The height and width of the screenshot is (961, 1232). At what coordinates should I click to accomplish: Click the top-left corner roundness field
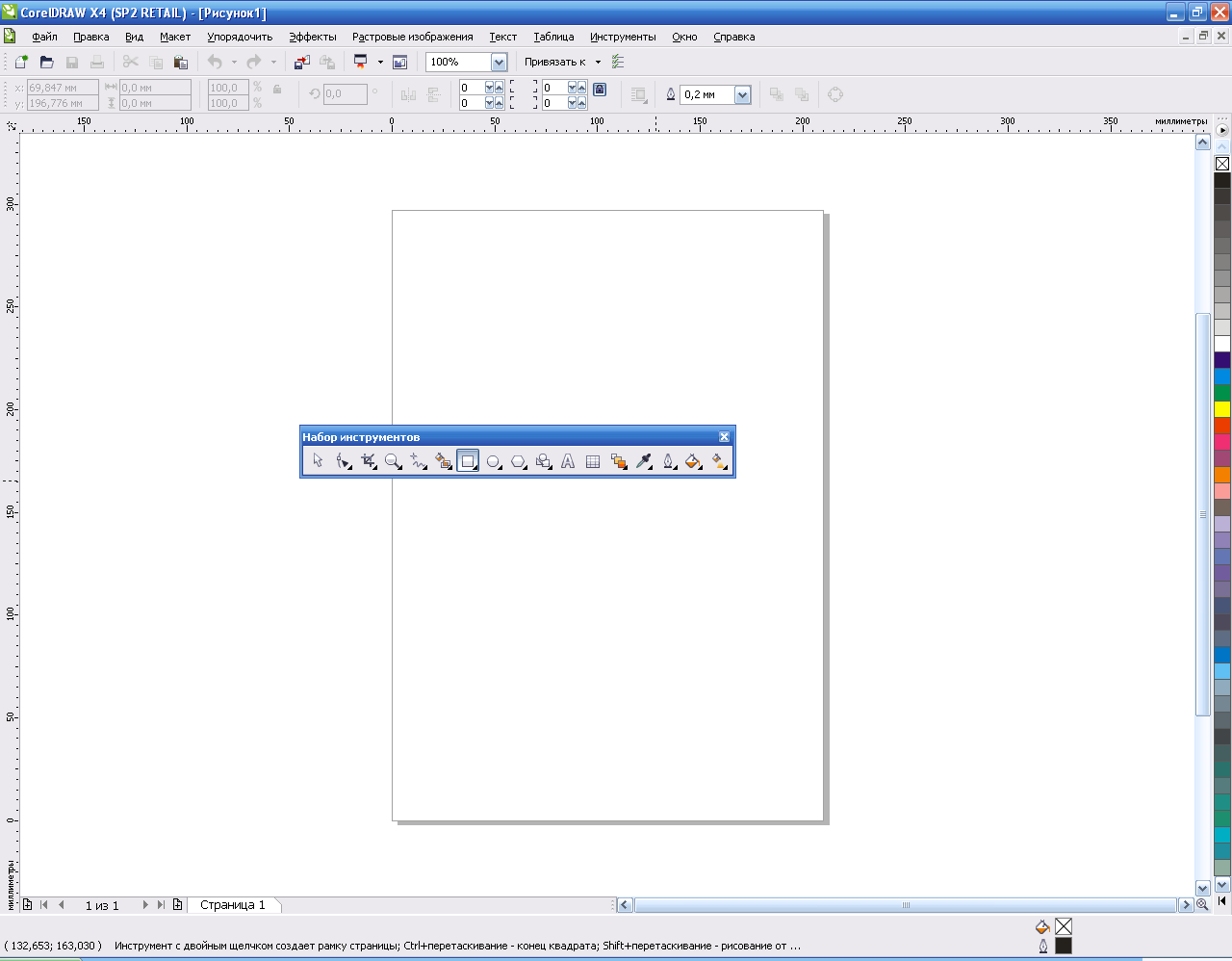(472, 88)
